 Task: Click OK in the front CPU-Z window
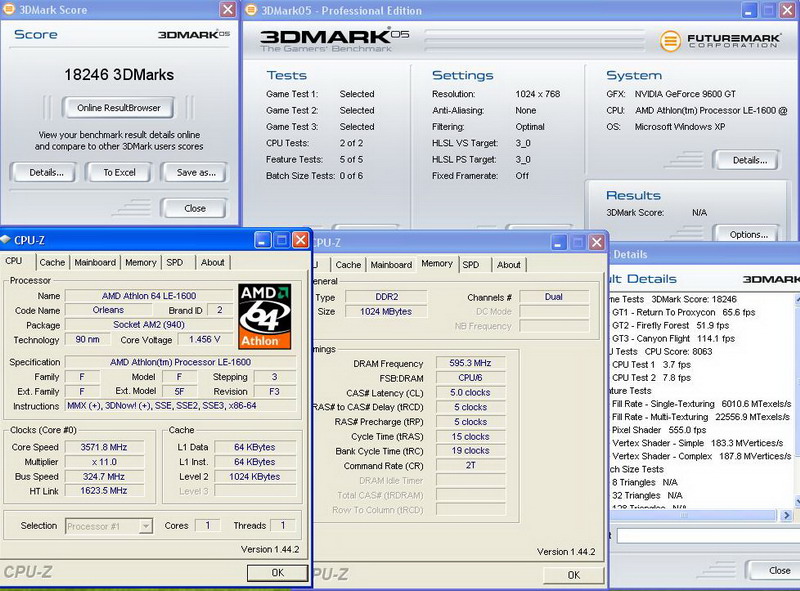(x=278, y=573)
